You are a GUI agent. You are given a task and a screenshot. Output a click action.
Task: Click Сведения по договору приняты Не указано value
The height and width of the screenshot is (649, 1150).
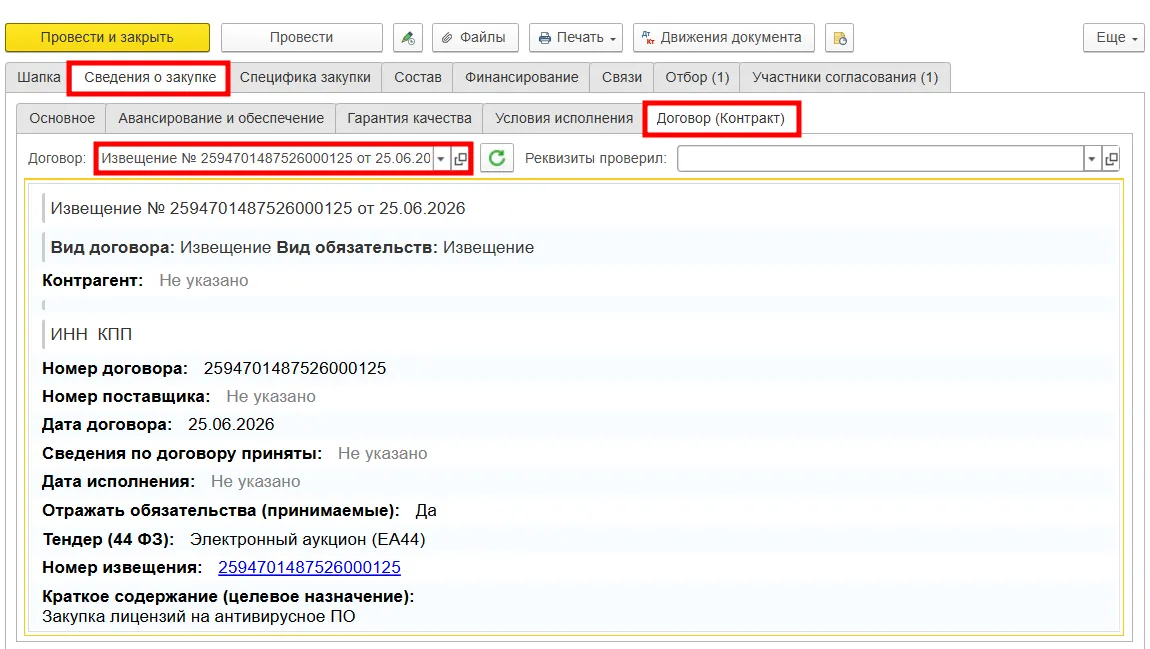[x=382, y=453]
